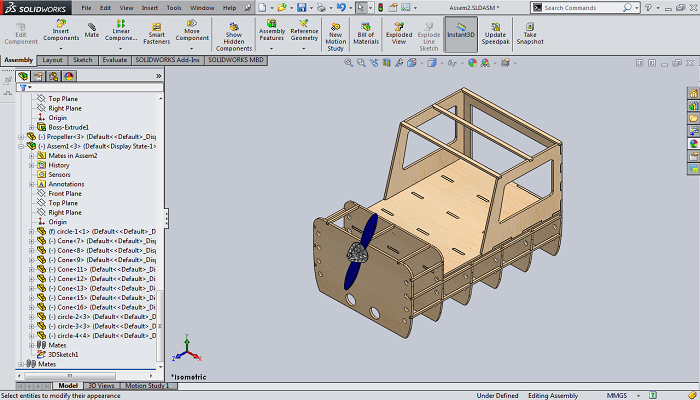Create an Exploded View
This screenshot has height=400, width=700.
click(x=399, y=33)
